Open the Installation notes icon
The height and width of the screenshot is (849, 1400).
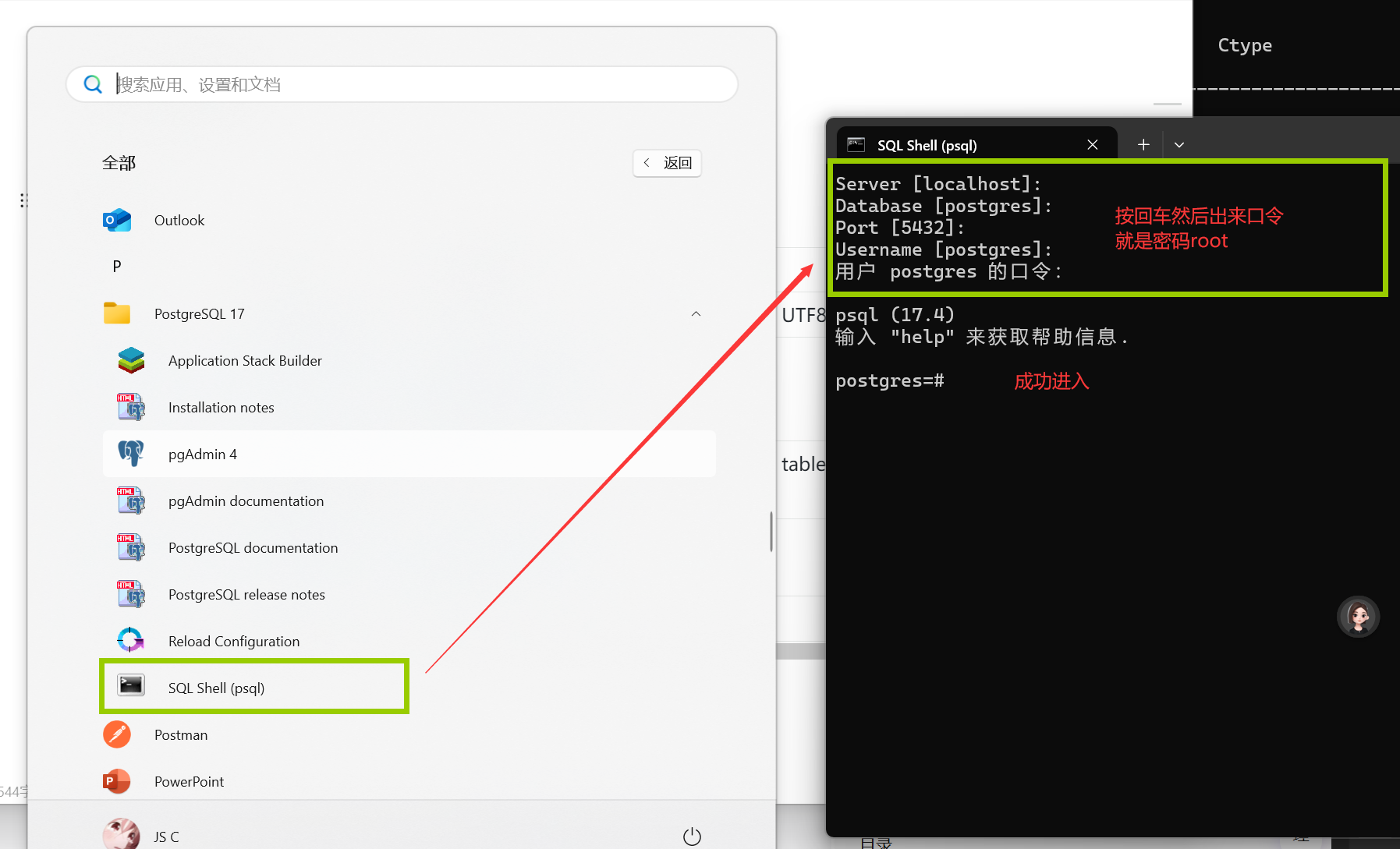[131, 407]
